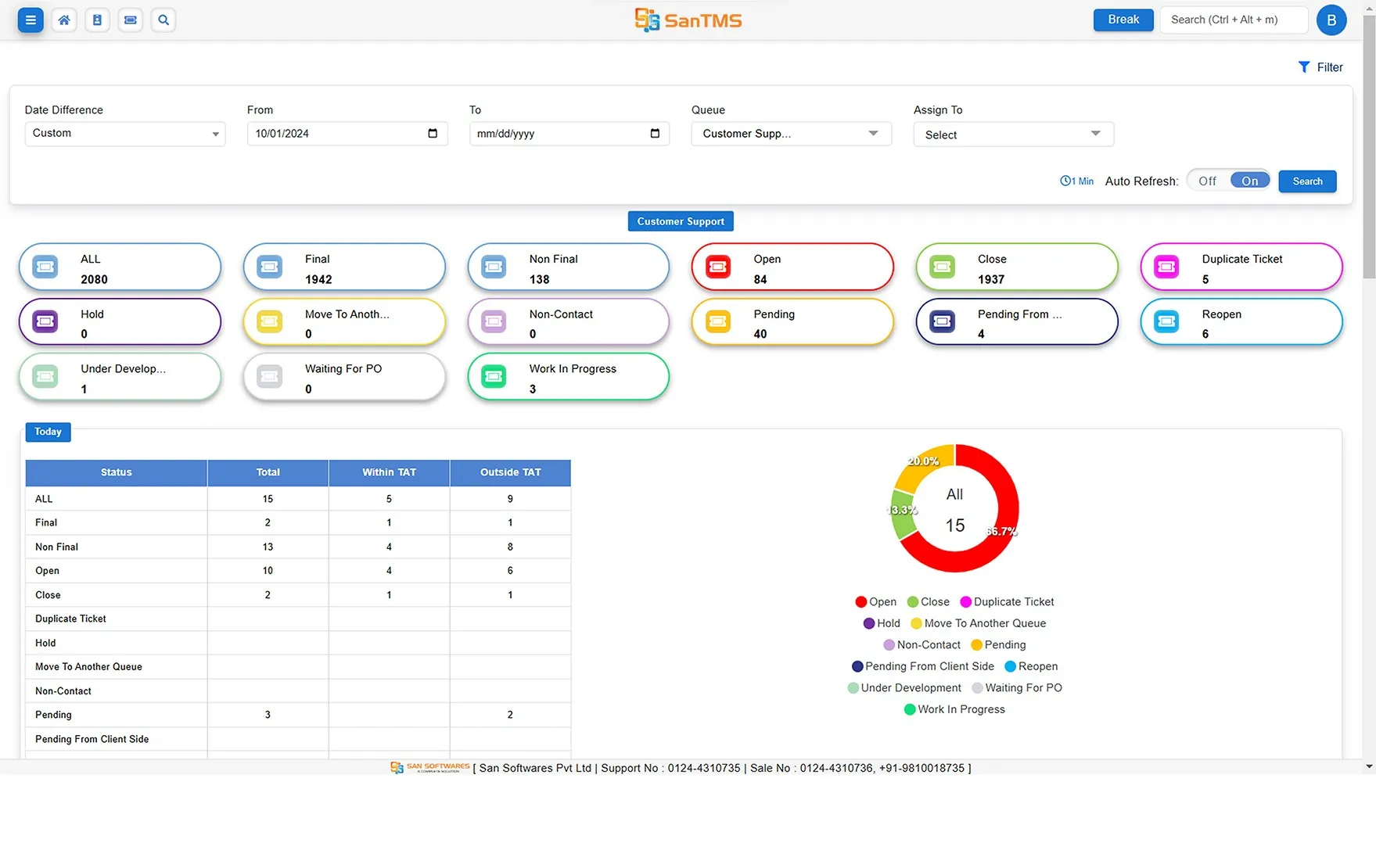
Task: Open the magnifier search icon
Action: pyautogui.click(x=163, y=20)
